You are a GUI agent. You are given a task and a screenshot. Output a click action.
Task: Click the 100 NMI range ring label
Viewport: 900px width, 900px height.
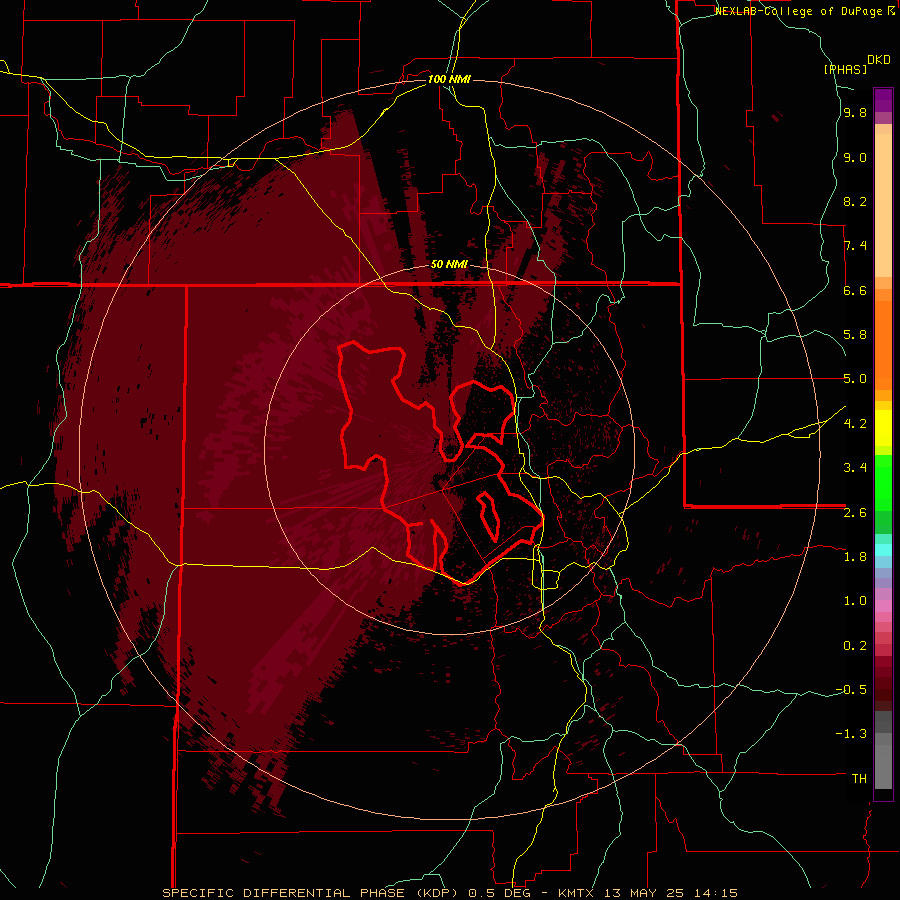pos(449,79)
